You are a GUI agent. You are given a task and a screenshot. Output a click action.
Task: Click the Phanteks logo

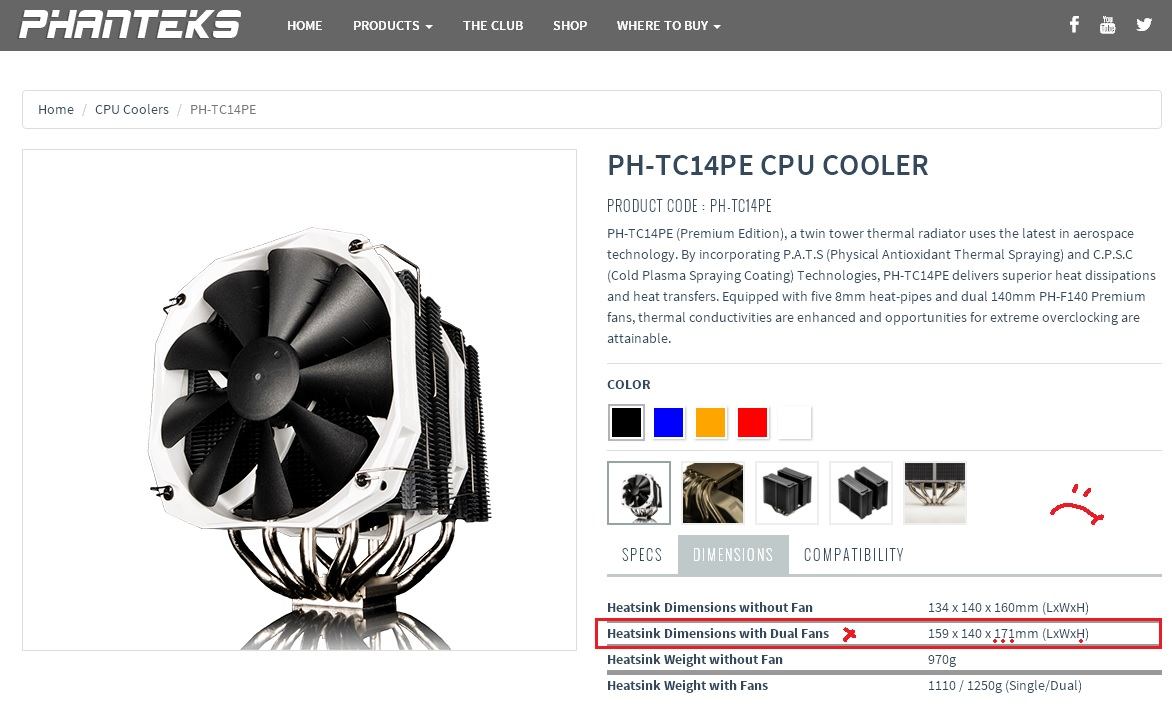point(130,25)
